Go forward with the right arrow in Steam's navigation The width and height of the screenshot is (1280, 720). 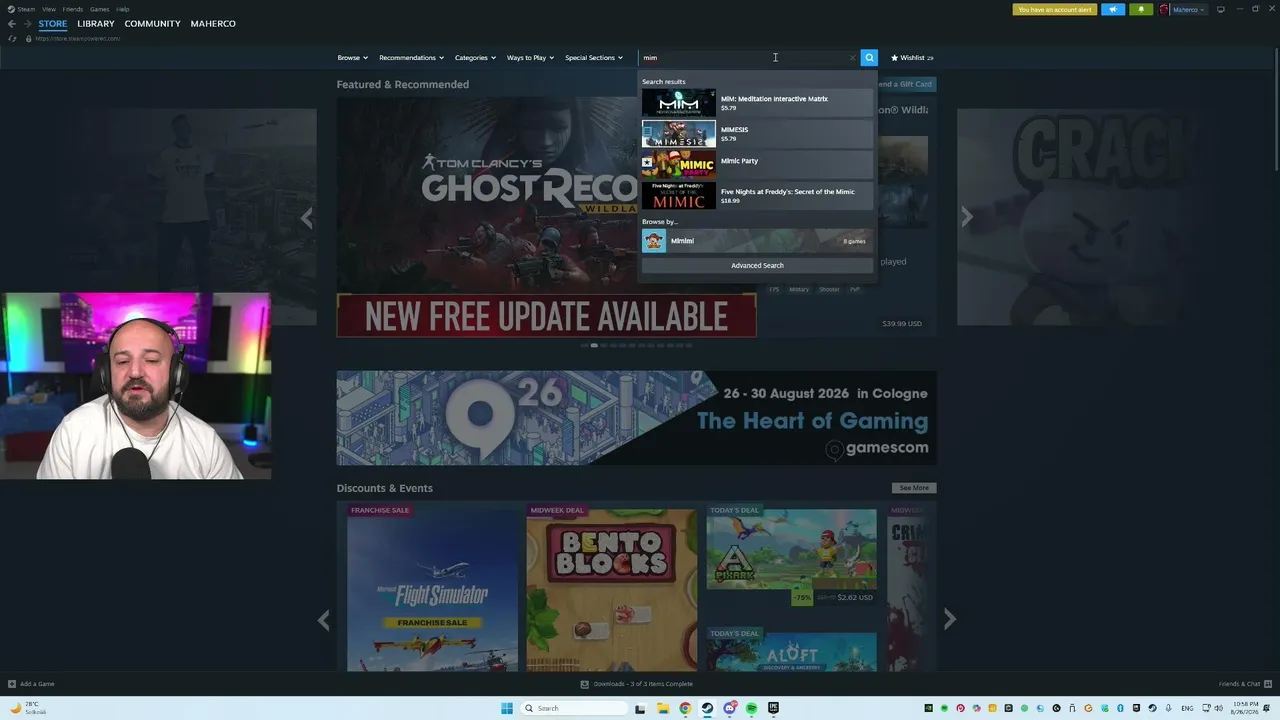coord(27,24)
